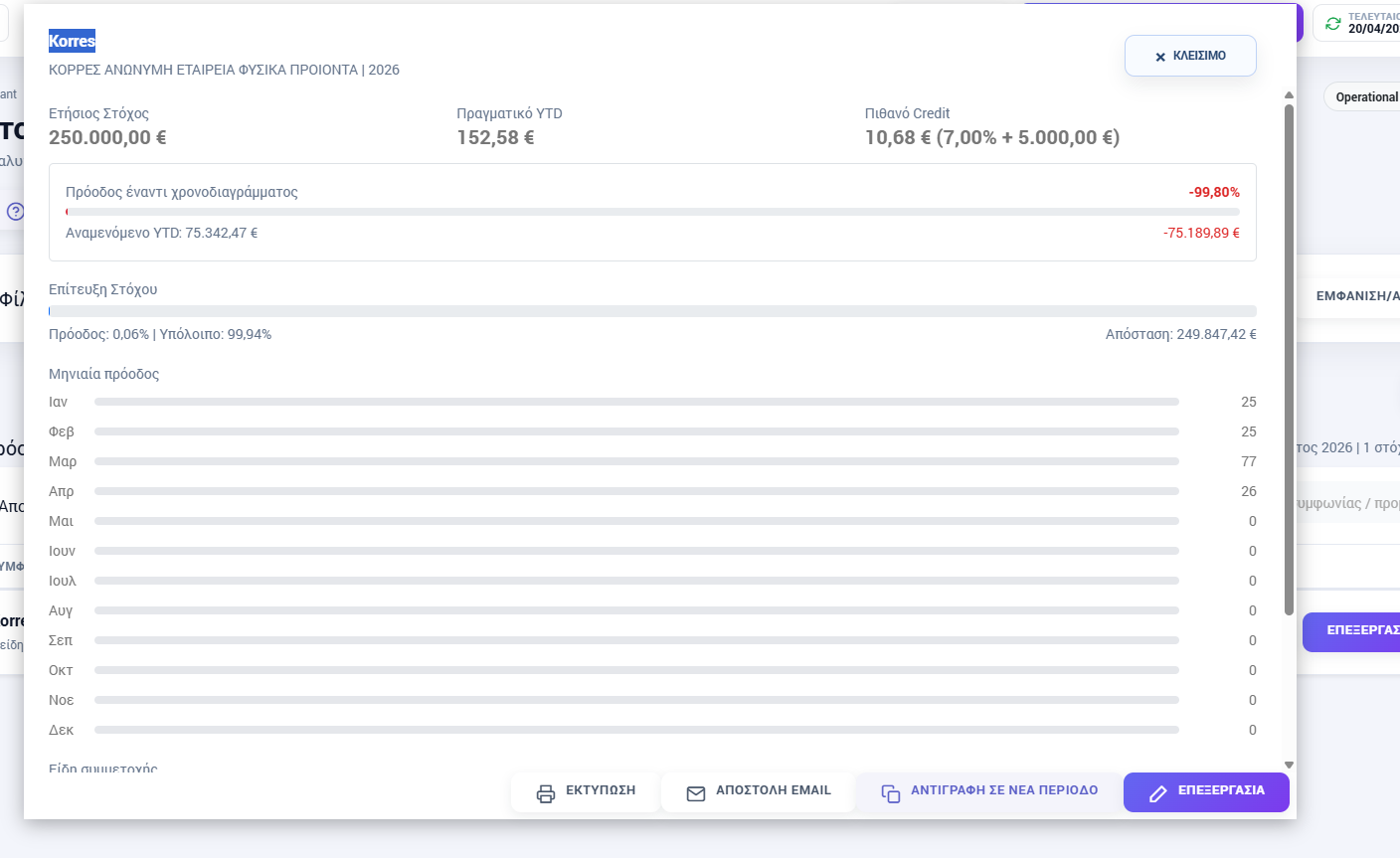This screenshot has width=1400, height=858.
Task: Click the value 25 in the Ιαν row
Action: (1249, 402)
